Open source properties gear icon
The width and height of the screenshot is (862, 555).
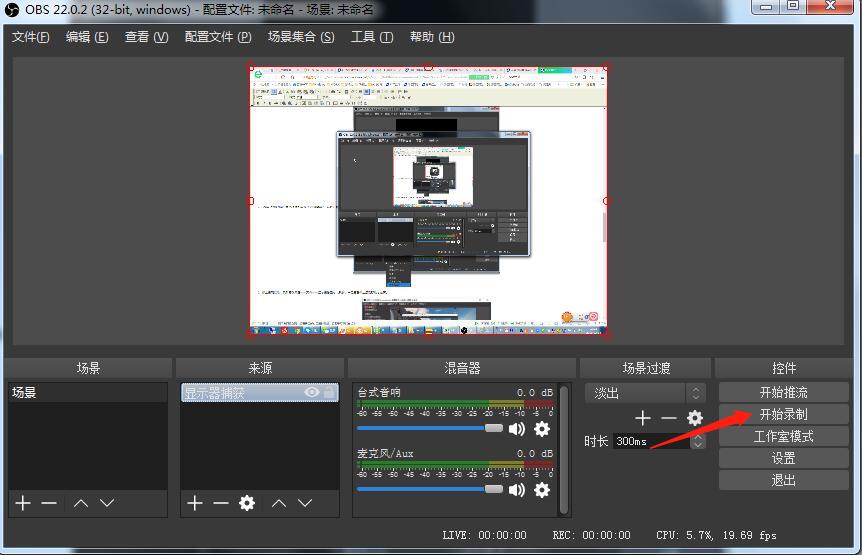tap(247, 503)
